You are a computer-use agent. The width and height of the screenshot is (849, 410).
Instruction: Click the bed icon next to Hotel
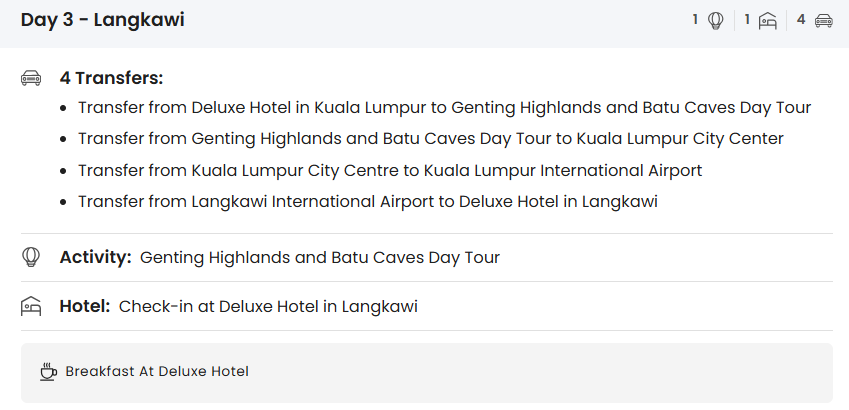click(x=31, y=306)
